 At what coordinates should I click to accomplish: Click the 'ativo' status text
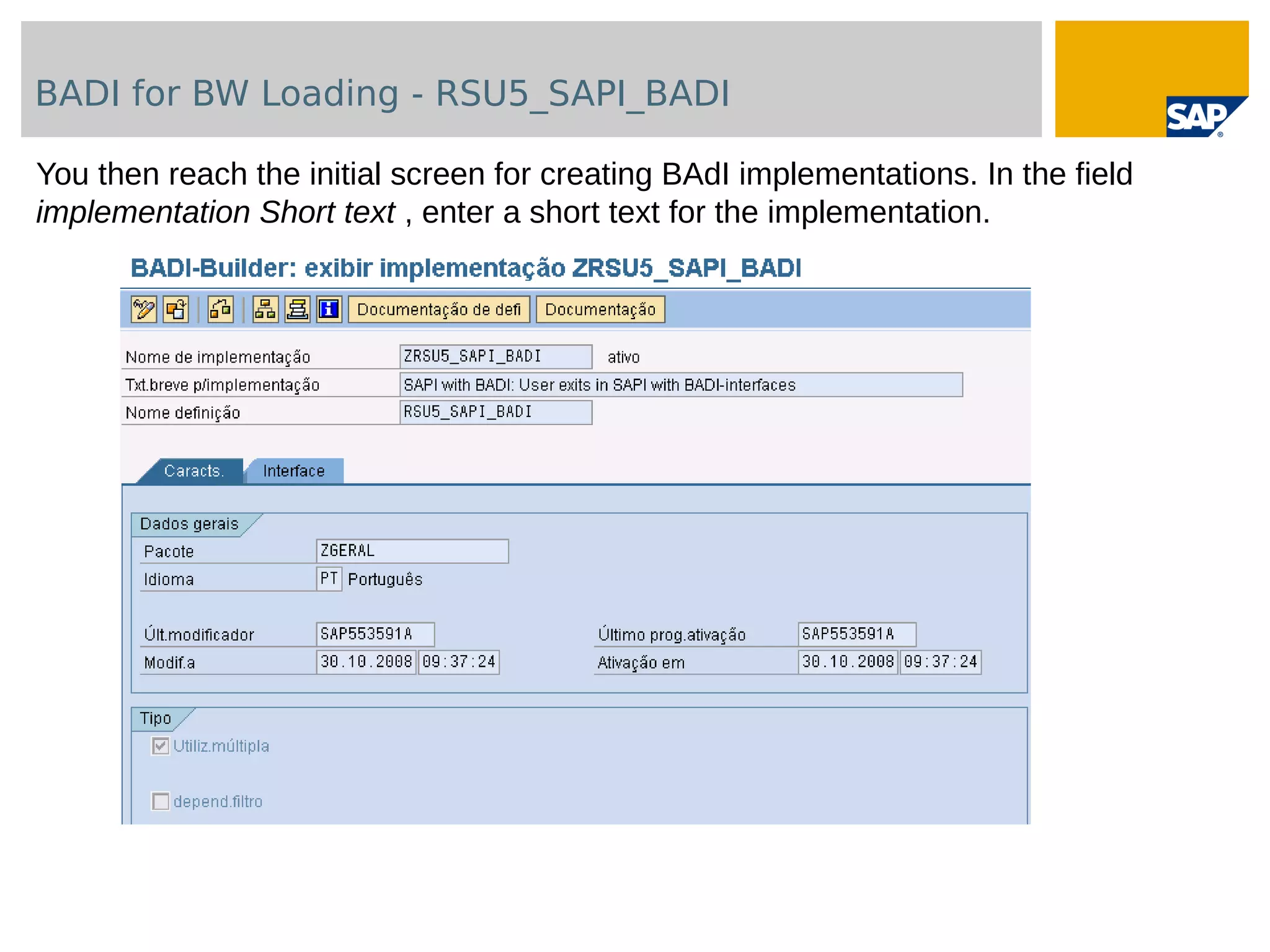[623, 358]
